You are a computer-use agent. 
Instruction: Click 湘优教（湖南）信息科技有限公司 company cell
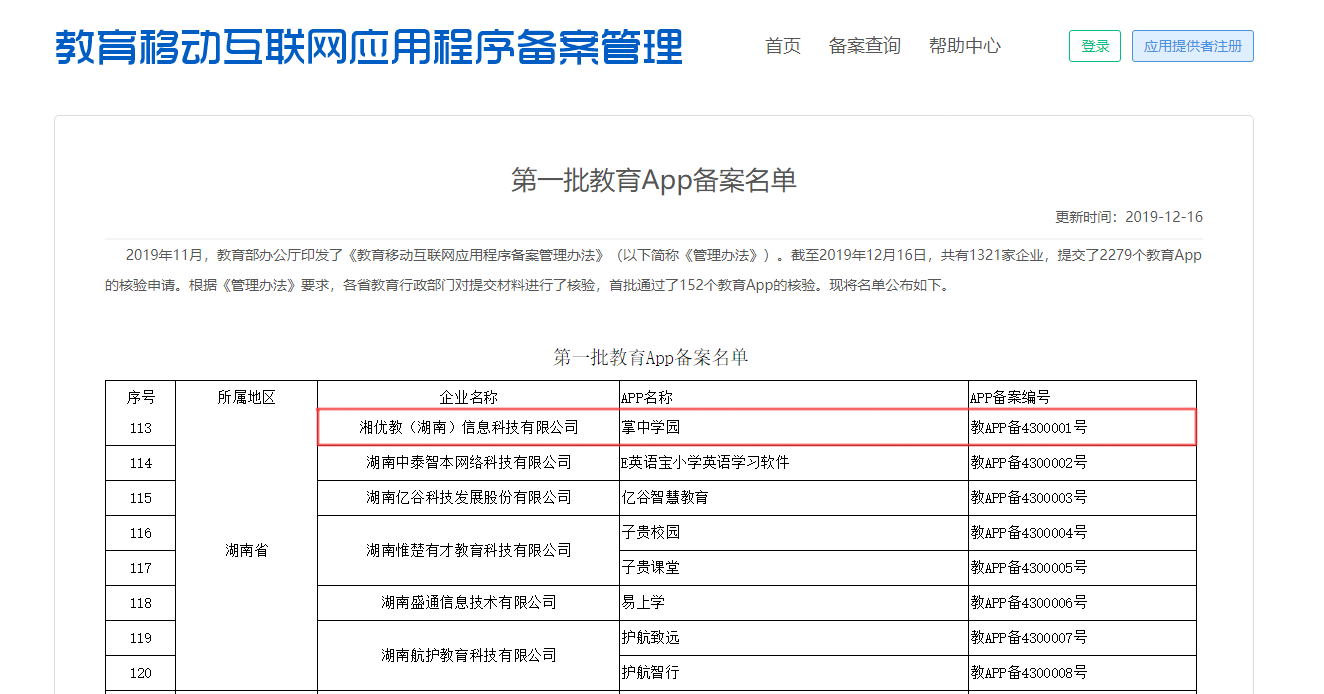tap(468, 427)
